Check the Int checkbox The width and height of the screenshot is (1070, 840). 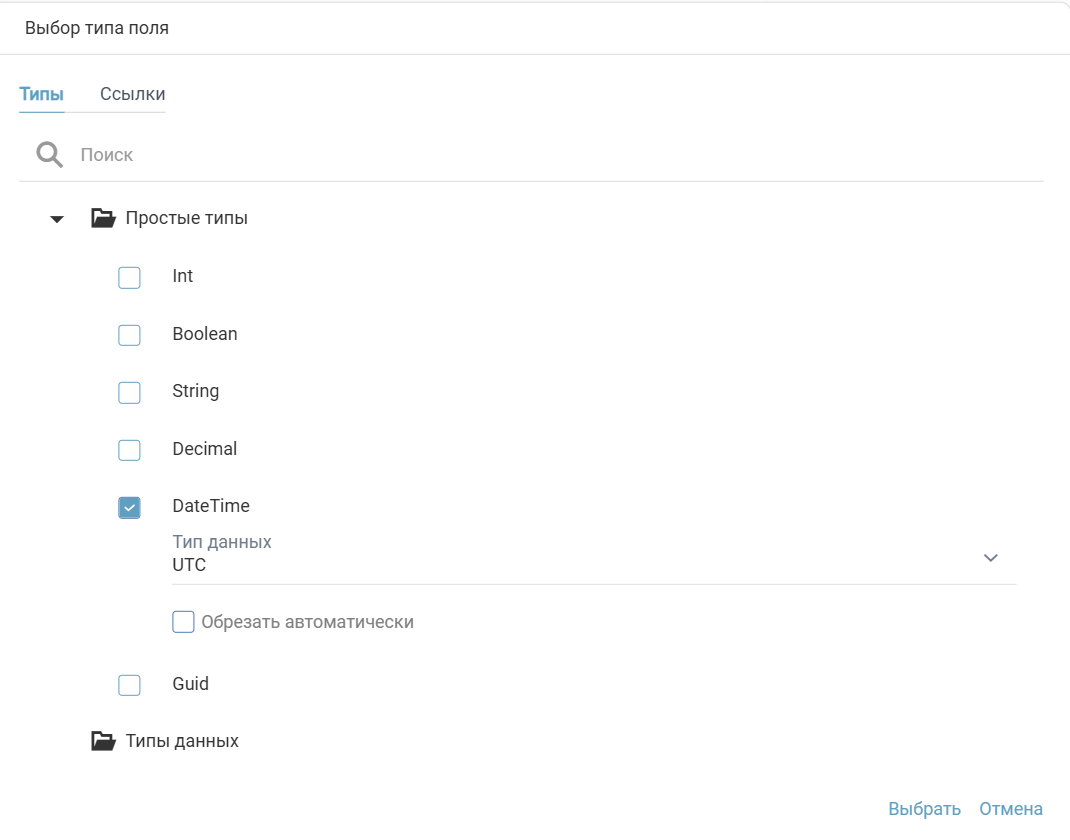point(129,277)
